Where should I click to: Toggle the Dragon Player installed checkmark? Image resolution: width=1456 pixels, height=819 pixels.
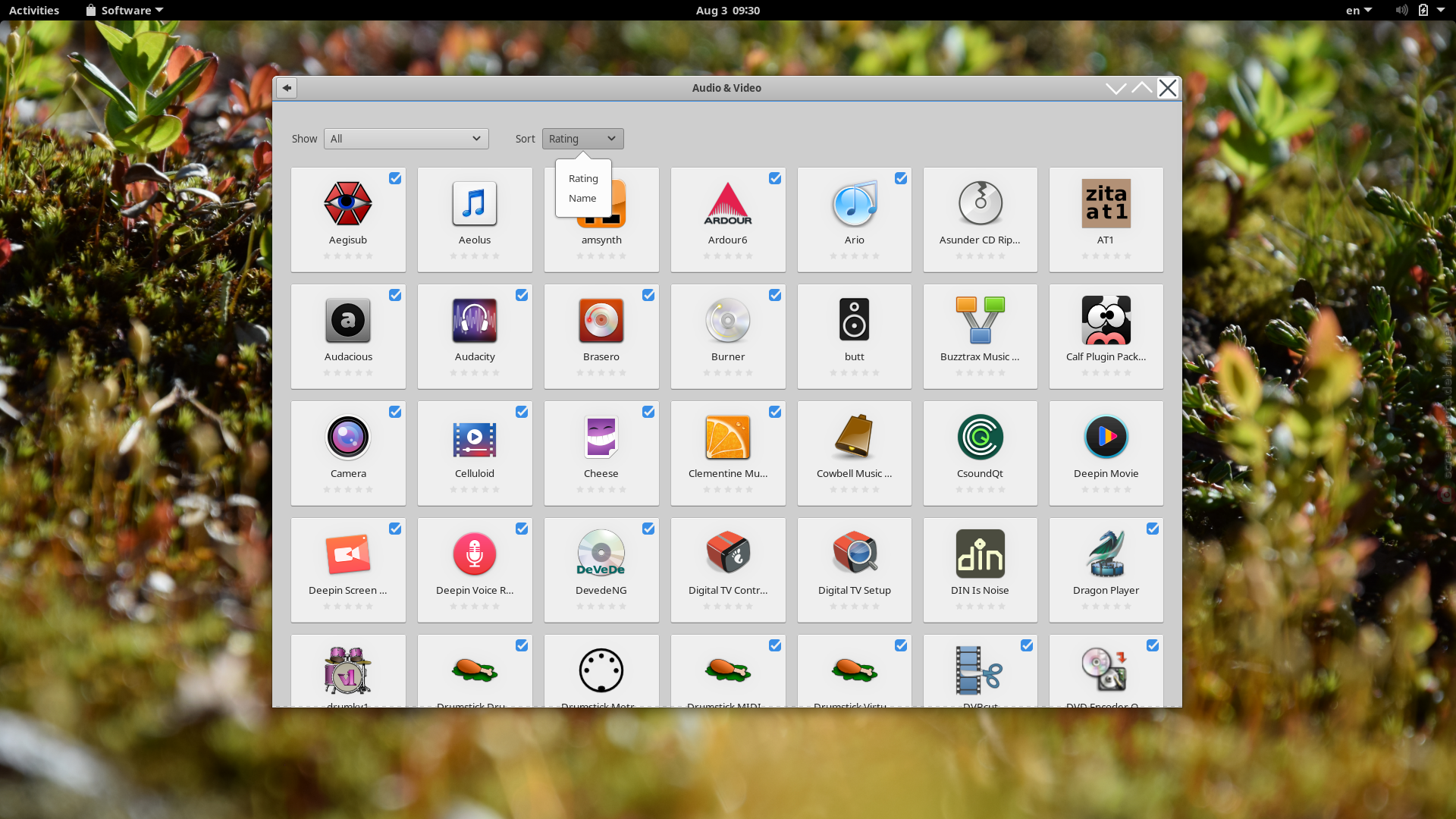click(x=1153, y=529)
